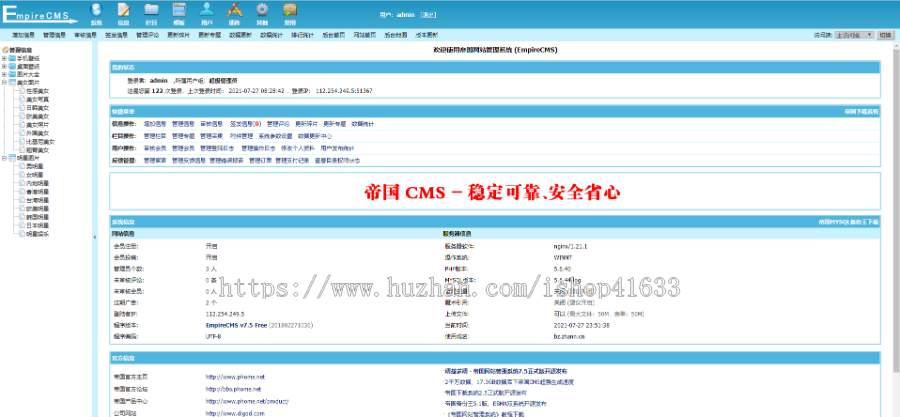Select 美女写真 in the sidebar tree

[38, 99]
